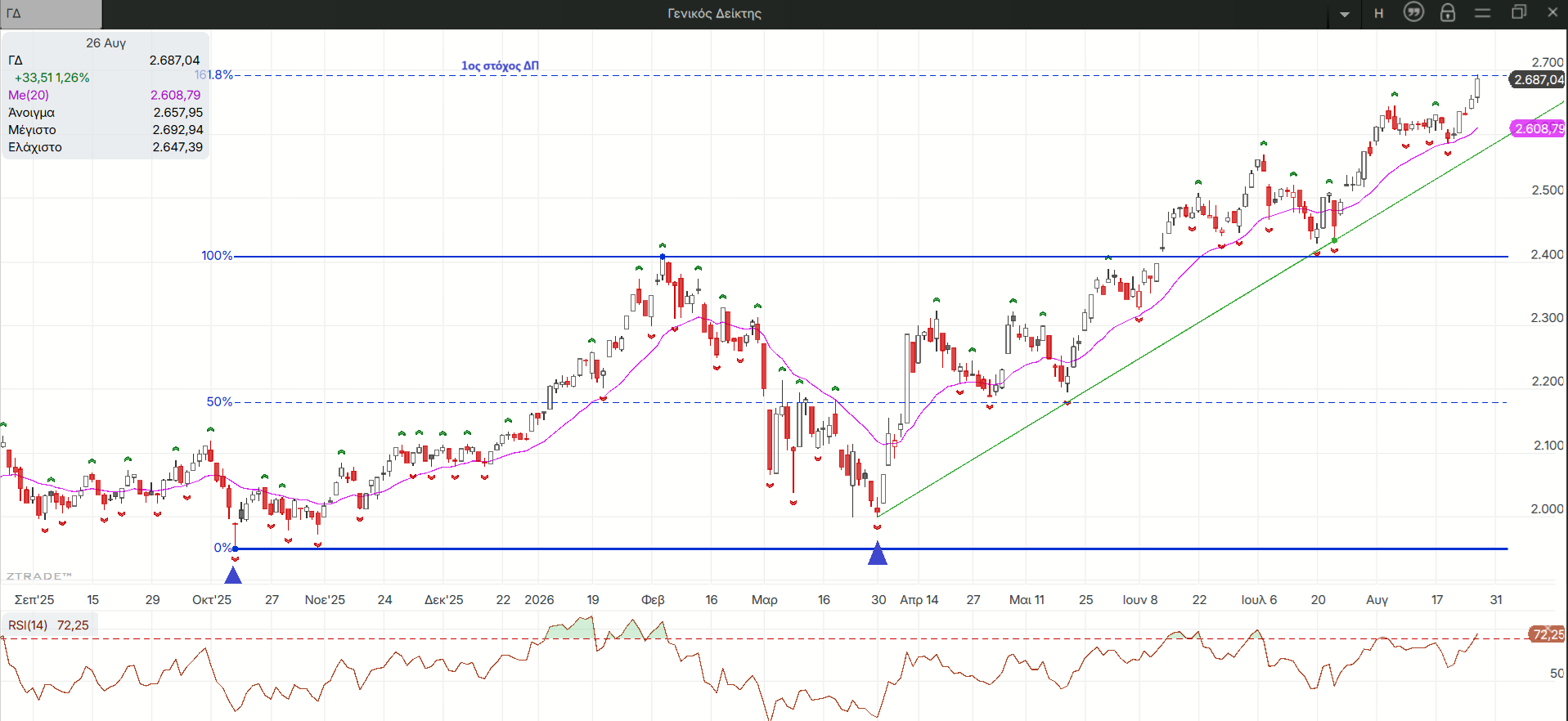Click the 'Μαι 11' date label on the time axis

1027,600
